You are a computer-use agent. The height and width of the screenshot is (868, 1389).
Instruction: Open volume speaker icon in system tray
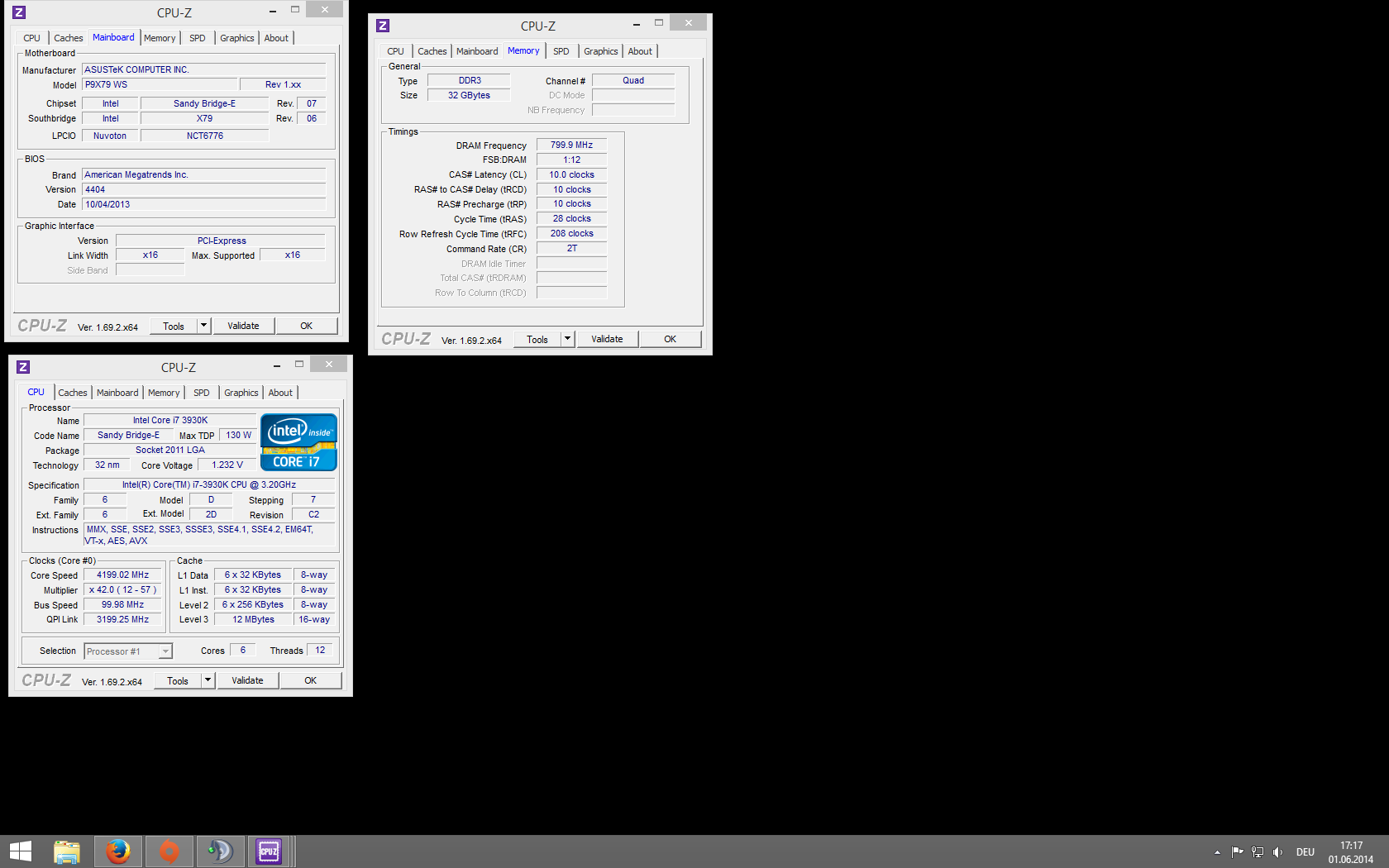1277,851
